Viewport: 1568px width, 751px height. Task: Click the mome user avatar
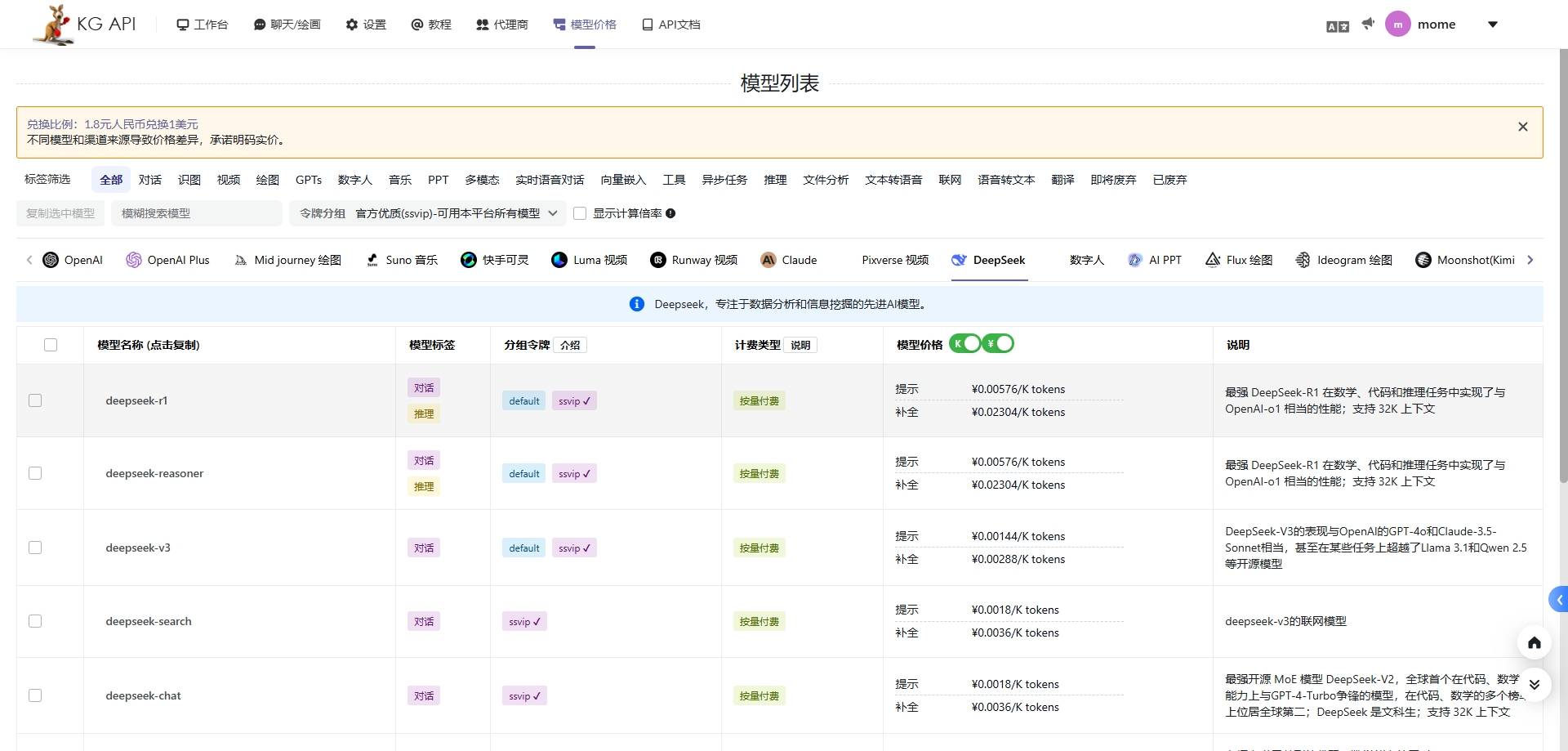pyautogui.click(x=1397, y=25)
